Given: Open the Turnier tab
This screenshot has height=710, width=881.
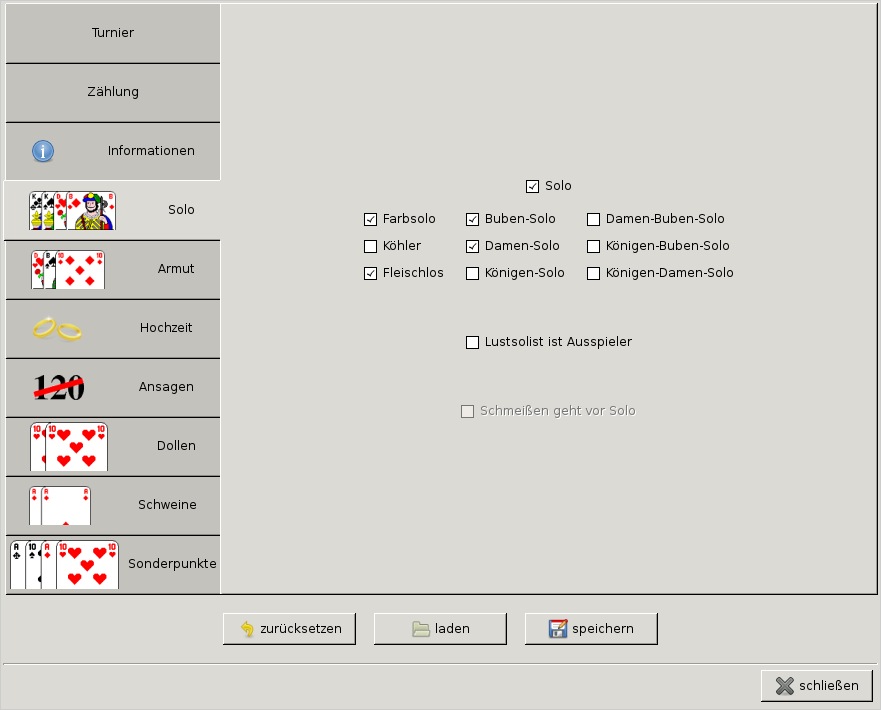Looking at the screenshot, I should pos(113,33).
